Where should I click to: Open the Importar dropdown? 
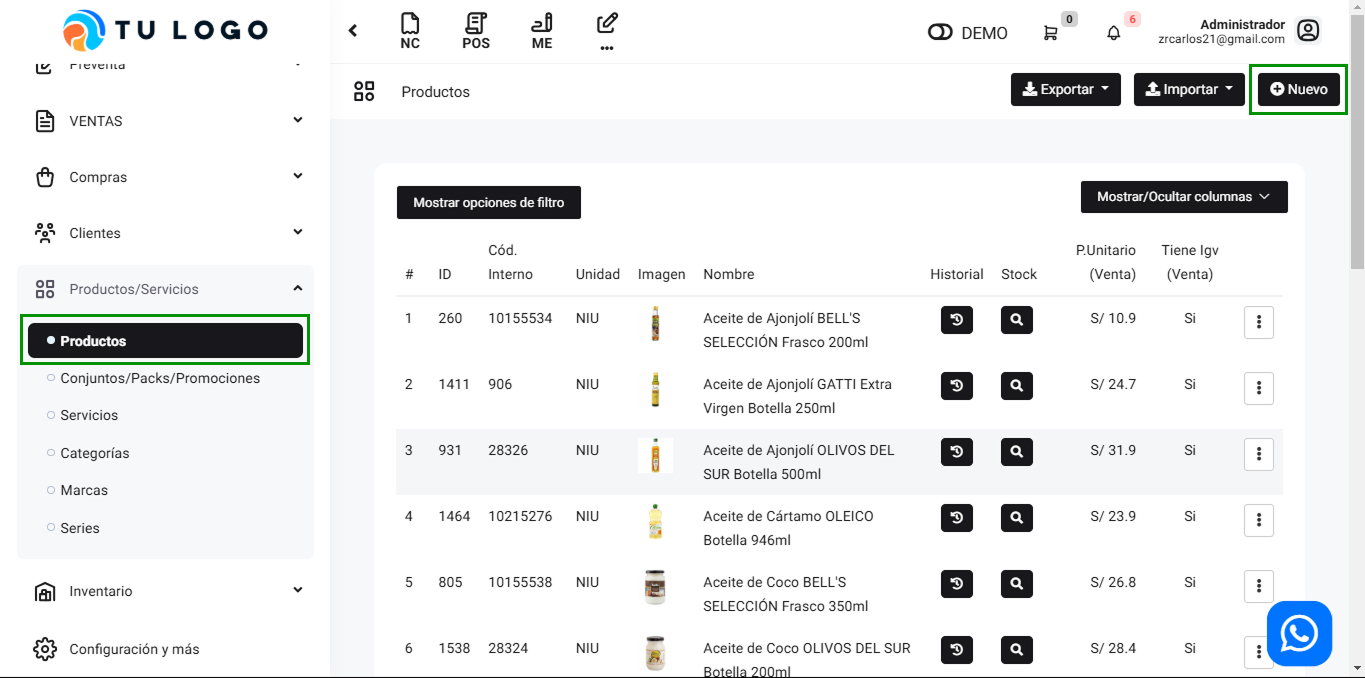(x=1188, y=89)
